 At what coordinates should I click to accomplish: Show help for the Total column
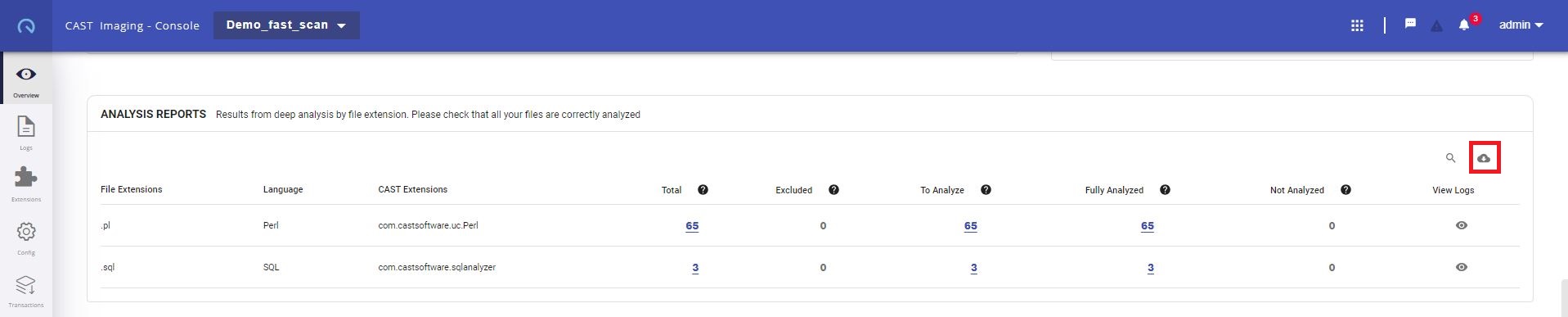pos(703,190)
